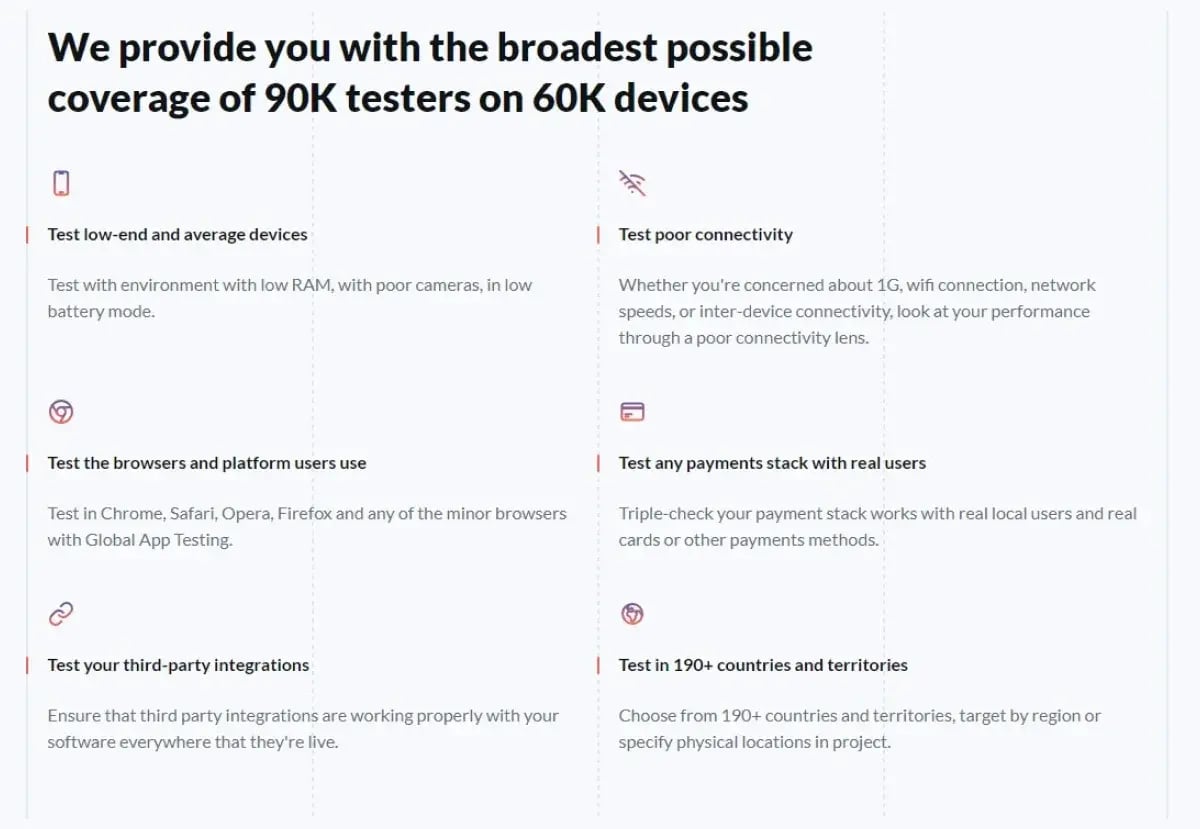Click the chain link integrations icon

coord(61,614)
